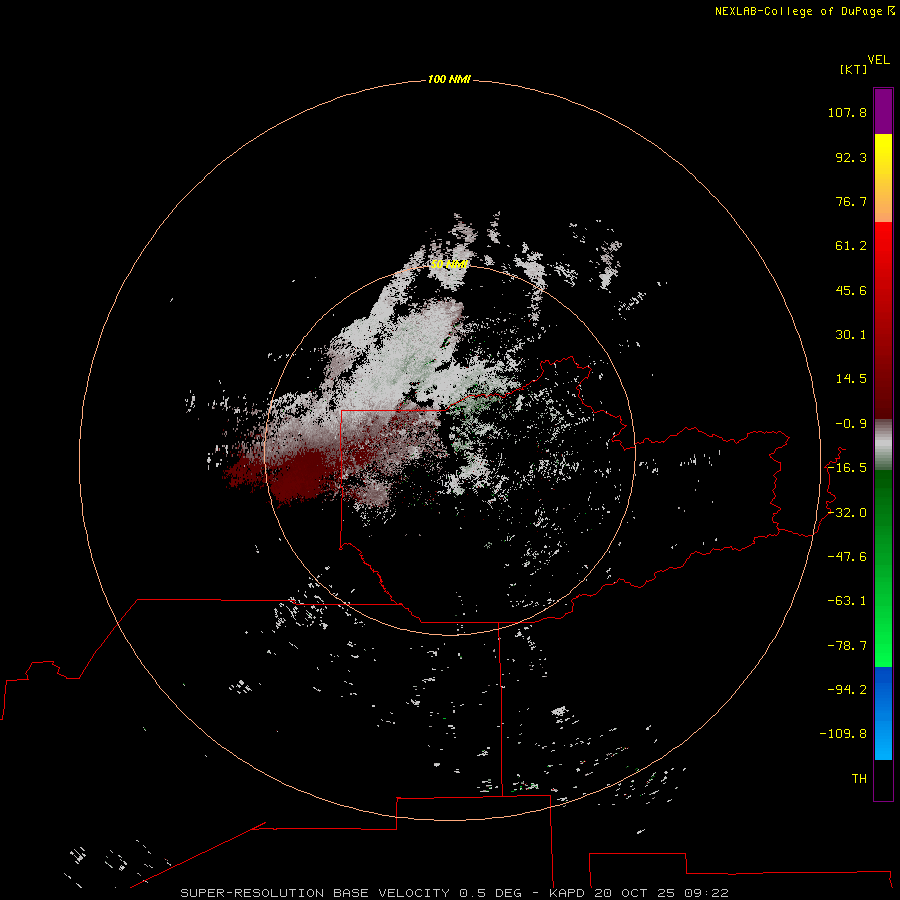The image size is (900, 900).
Task: Click the -47.6 velocity scale value
Action: pos(847,557)
